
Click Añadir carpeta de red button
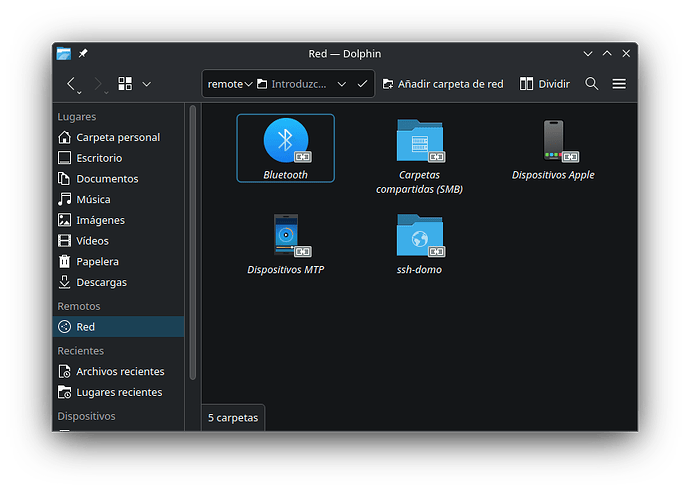tap(443, 84)
